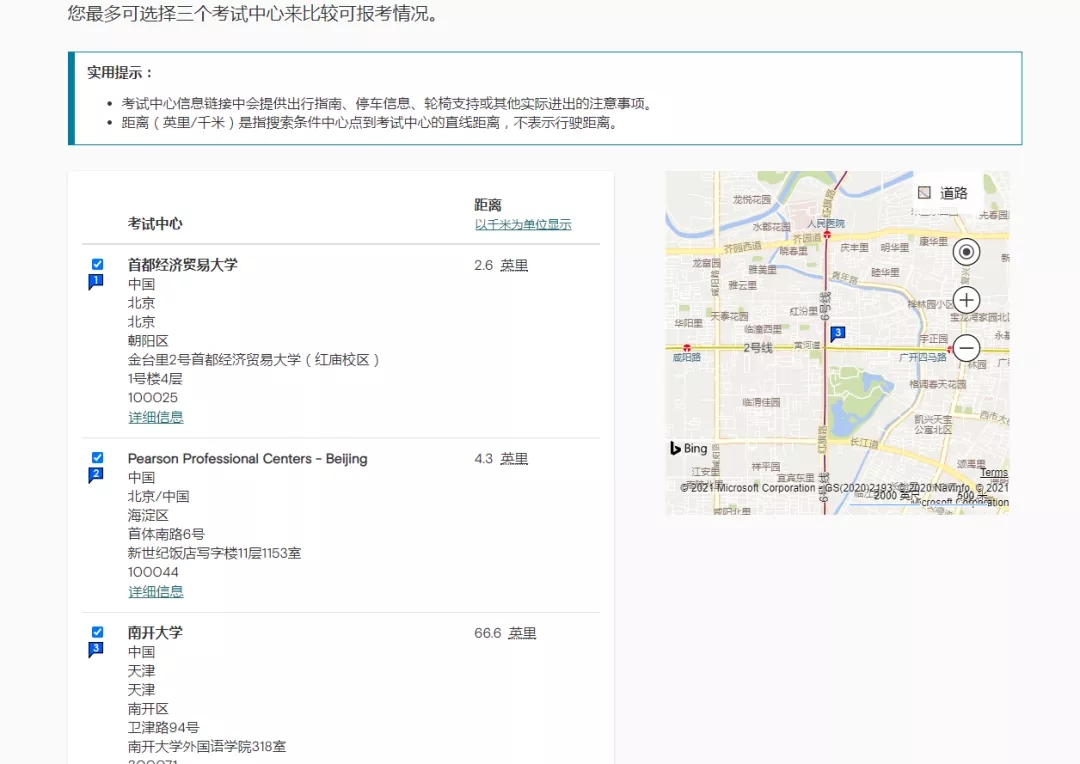Click the address line 首体南路6号
This screenshot has height=764, width=1080.
tap(166, 534)
